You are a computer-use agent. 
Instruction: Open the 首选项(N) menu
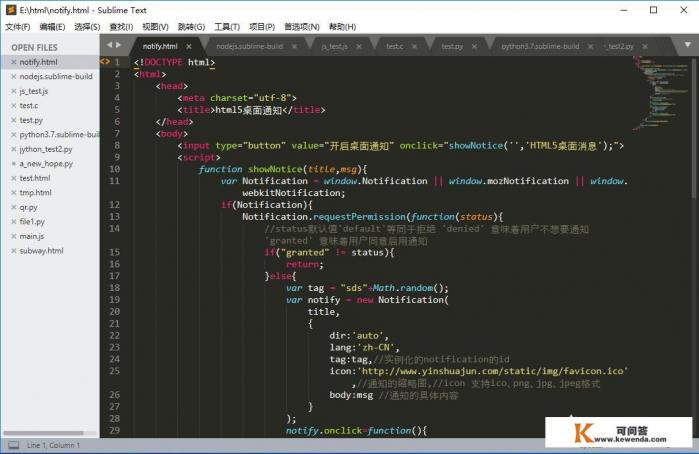302,27
